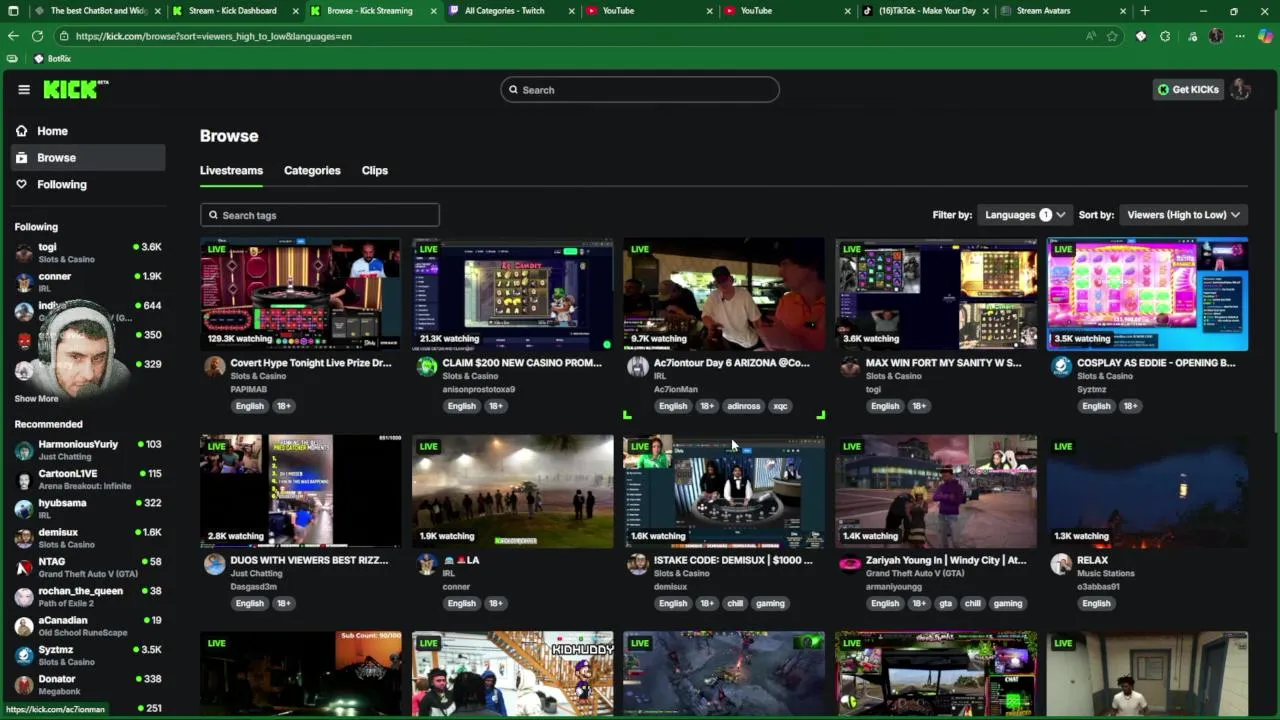The height and width of the screenshot is (720, 1280).
Task: Open Zariyah Young In Windy City title
Action: coord(946,560)
